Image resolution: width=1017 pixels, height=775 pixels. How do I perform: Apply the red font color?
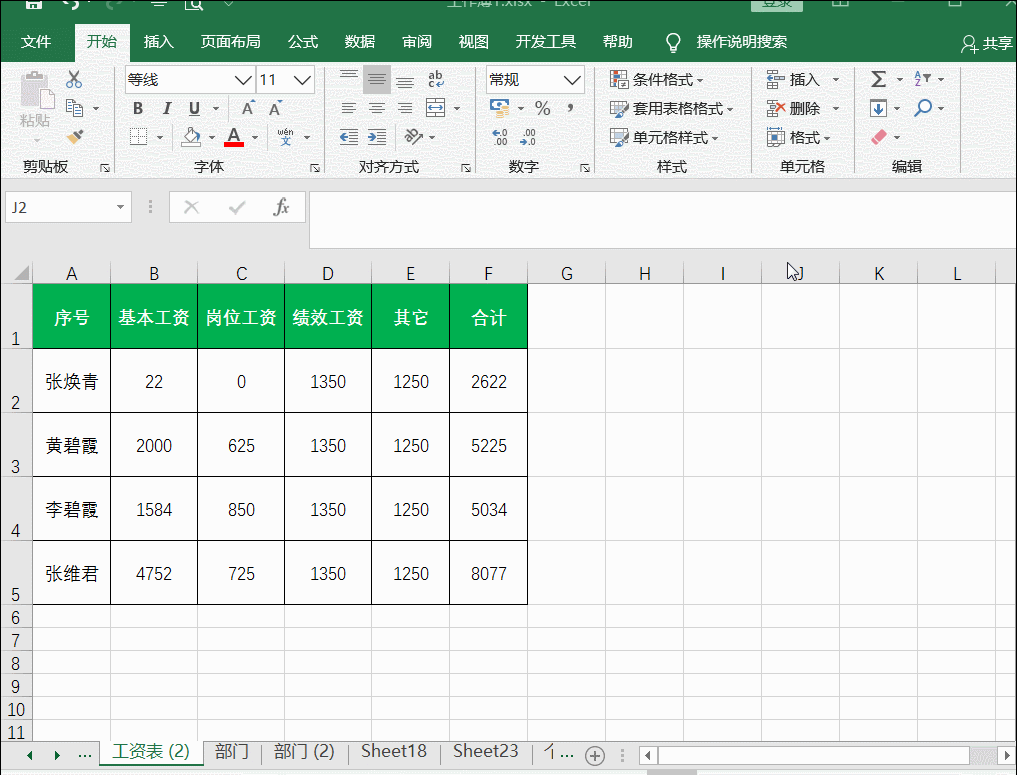click(234, 137)
